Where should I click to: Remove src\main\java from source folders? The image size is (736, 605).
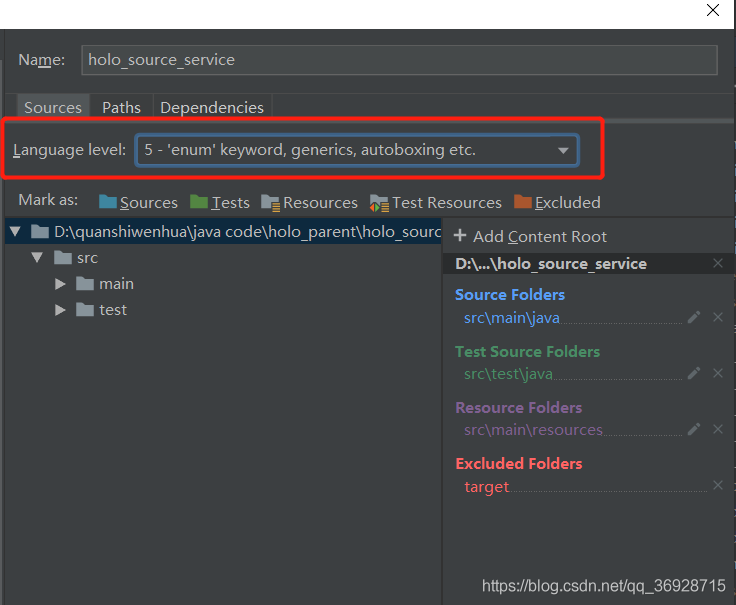point(718,317)
